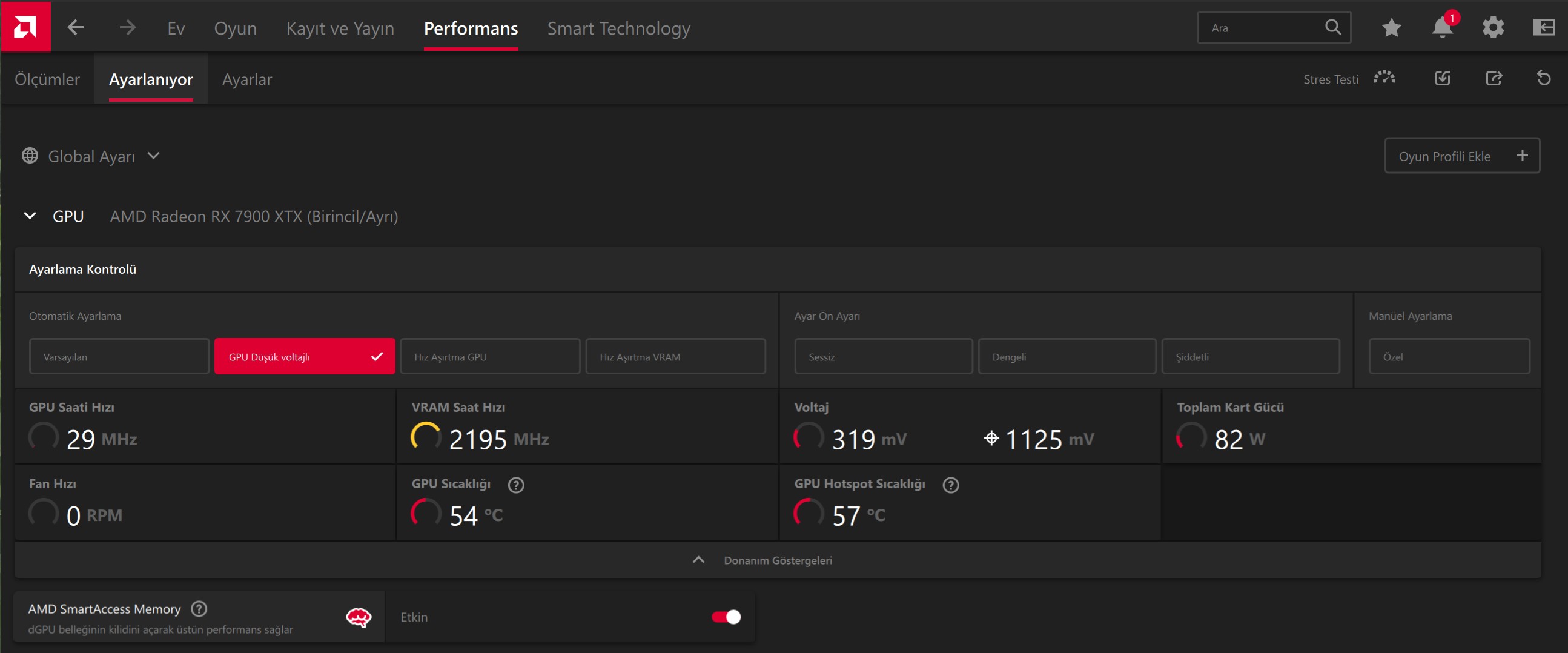Click the Etkin status label
The height and width of the screenshot is (653, 1568).
414,617
